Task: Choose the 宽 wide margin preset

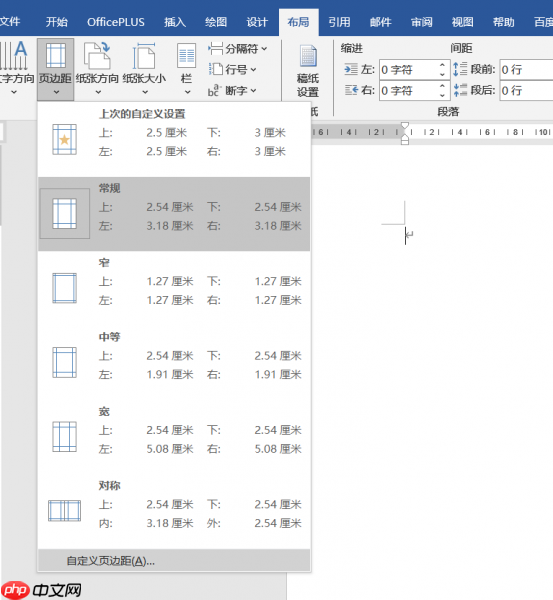Action: click(174, 437)
